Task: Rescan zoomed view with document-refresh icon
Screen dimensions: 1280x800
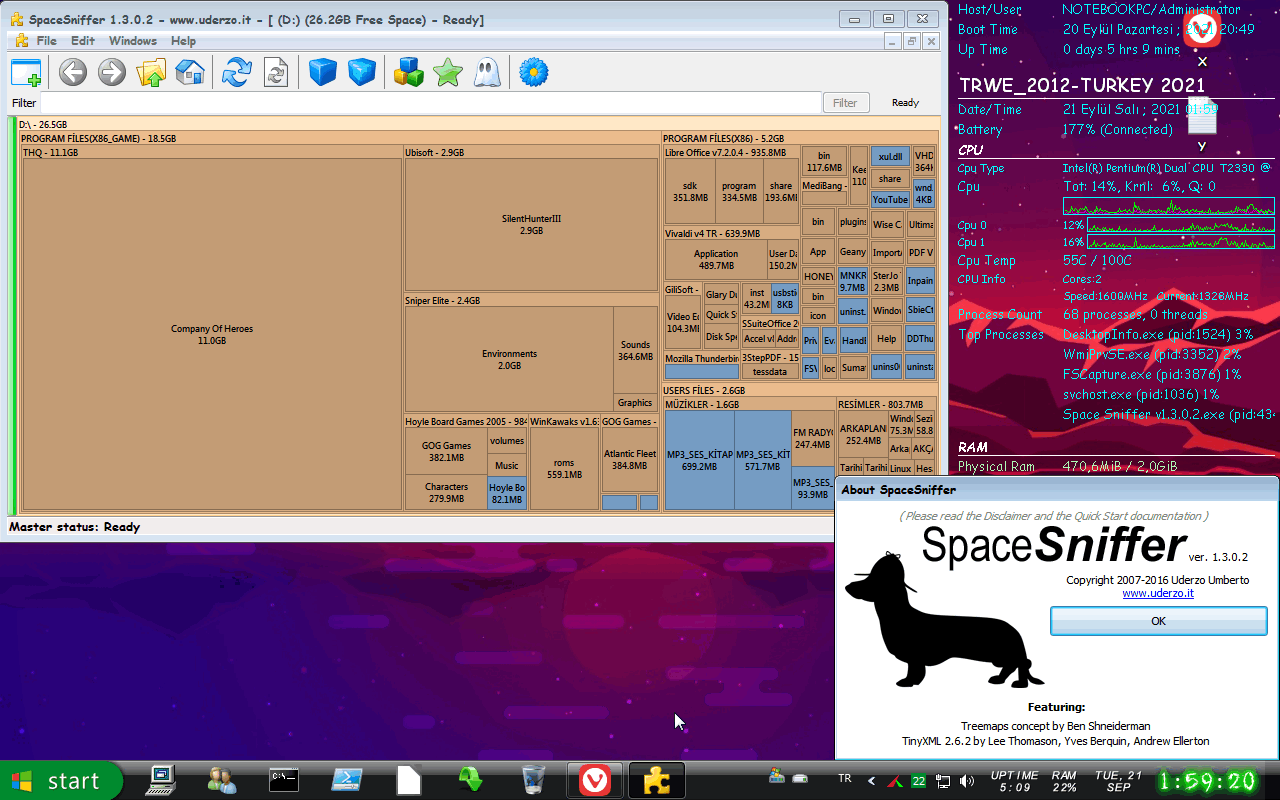Action: click(x=276, y=72)
